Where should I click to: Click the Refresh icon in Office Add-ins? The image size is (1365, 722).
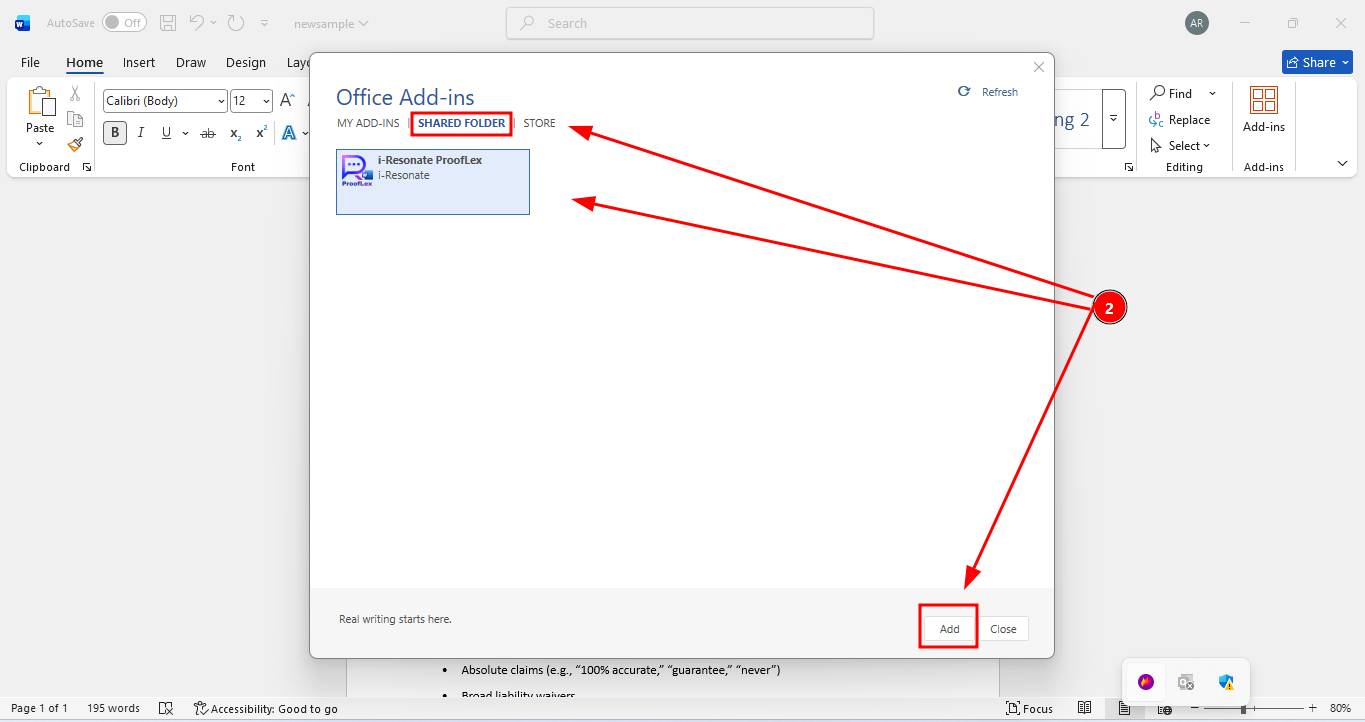point(964,91)
